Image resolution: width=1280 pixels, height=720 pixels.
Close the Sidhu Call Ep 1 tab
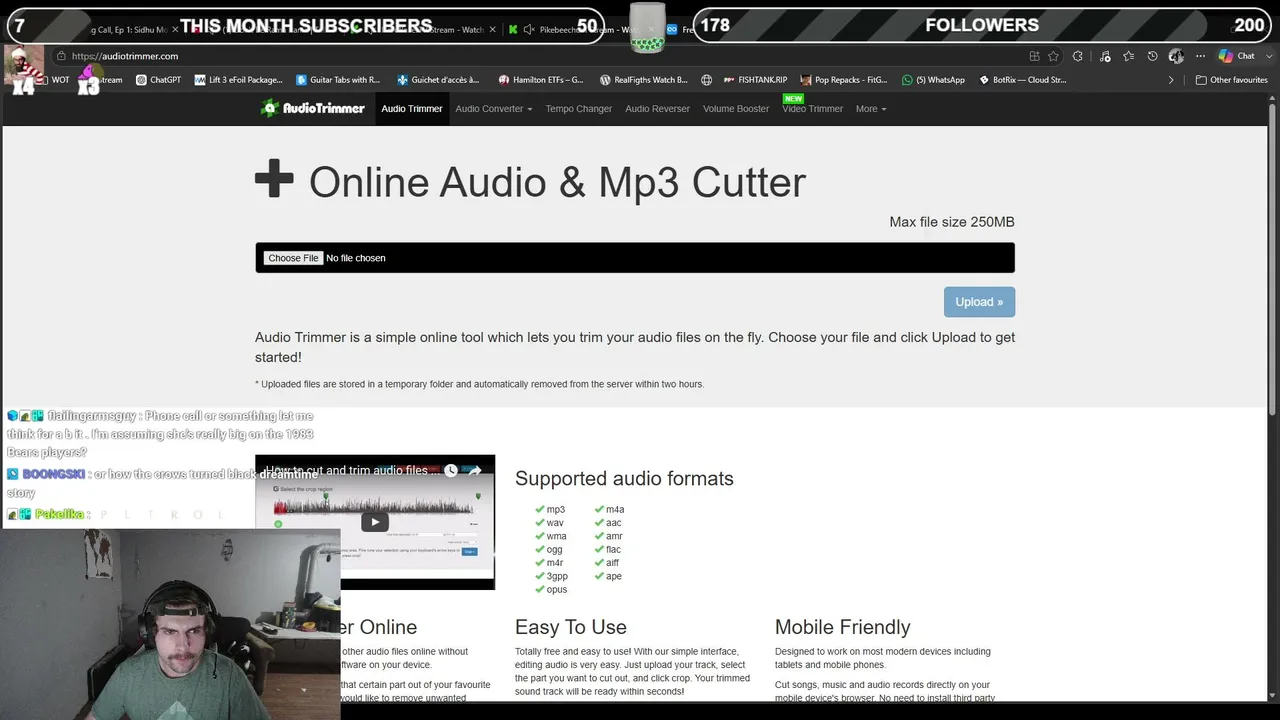point(175,29)
